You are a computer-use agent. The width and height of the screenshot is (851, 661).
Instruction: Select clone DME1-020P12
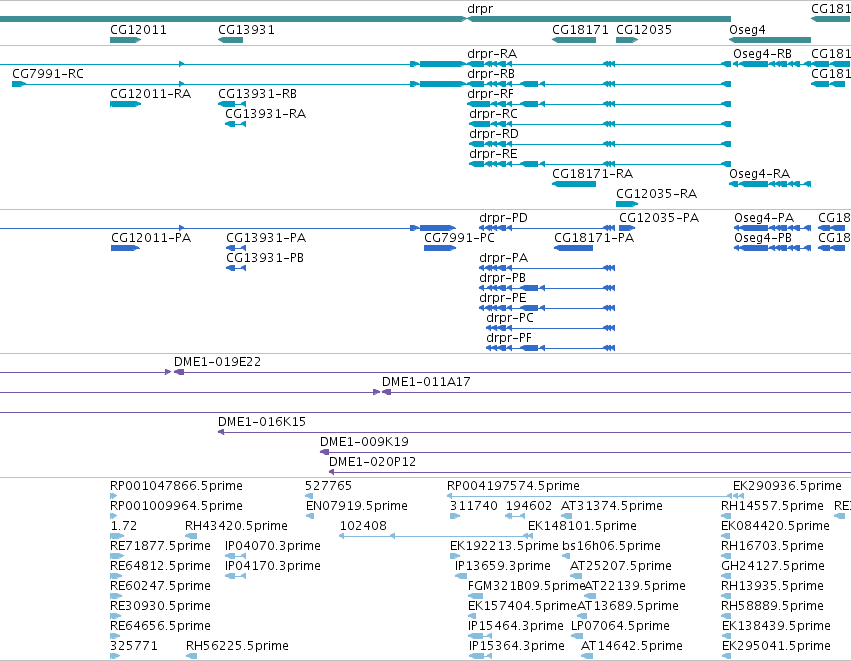590,472
